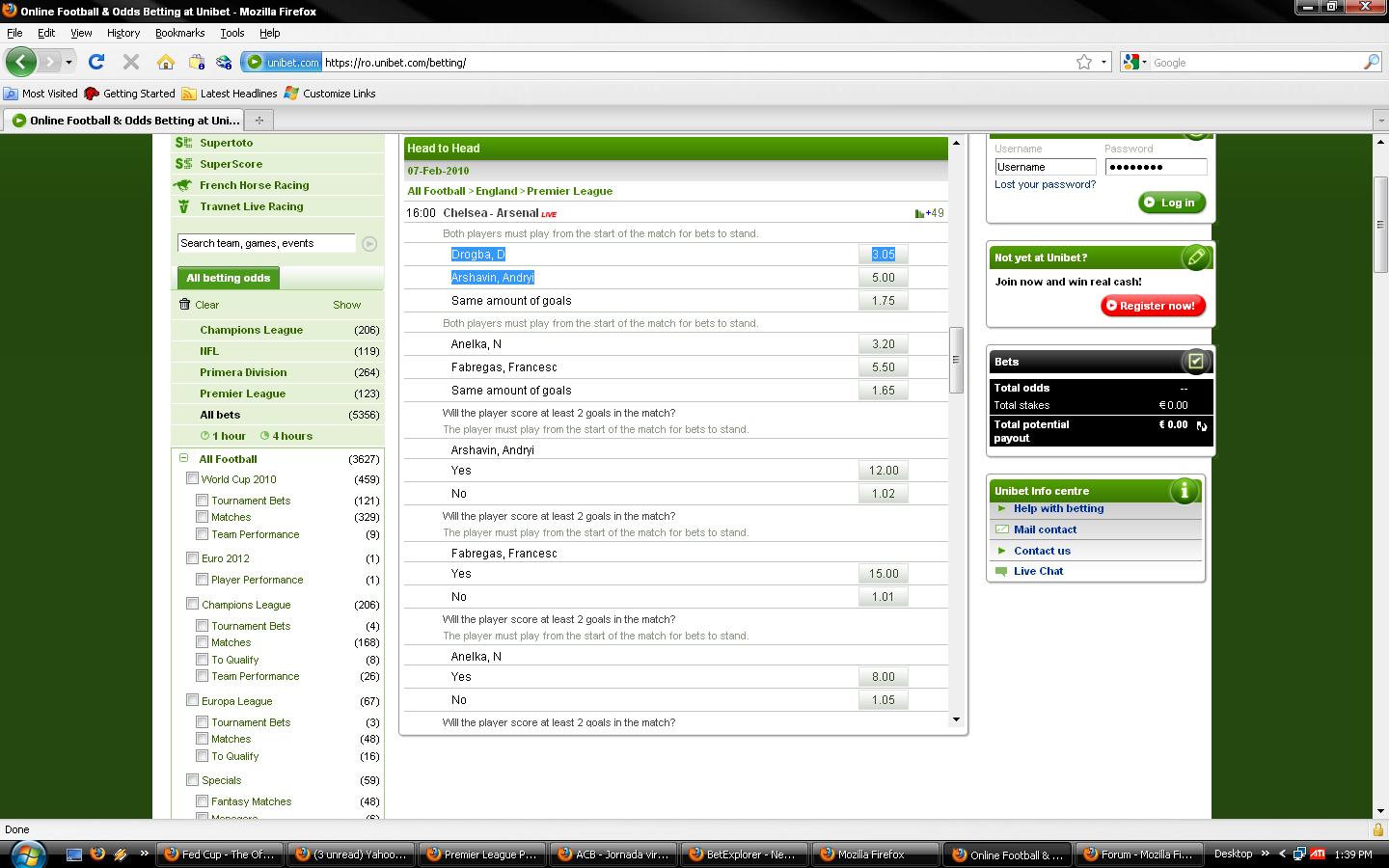Open the Bookmarks menu
This screenshot has height=868, width=1389.
(x=179, y=33)
